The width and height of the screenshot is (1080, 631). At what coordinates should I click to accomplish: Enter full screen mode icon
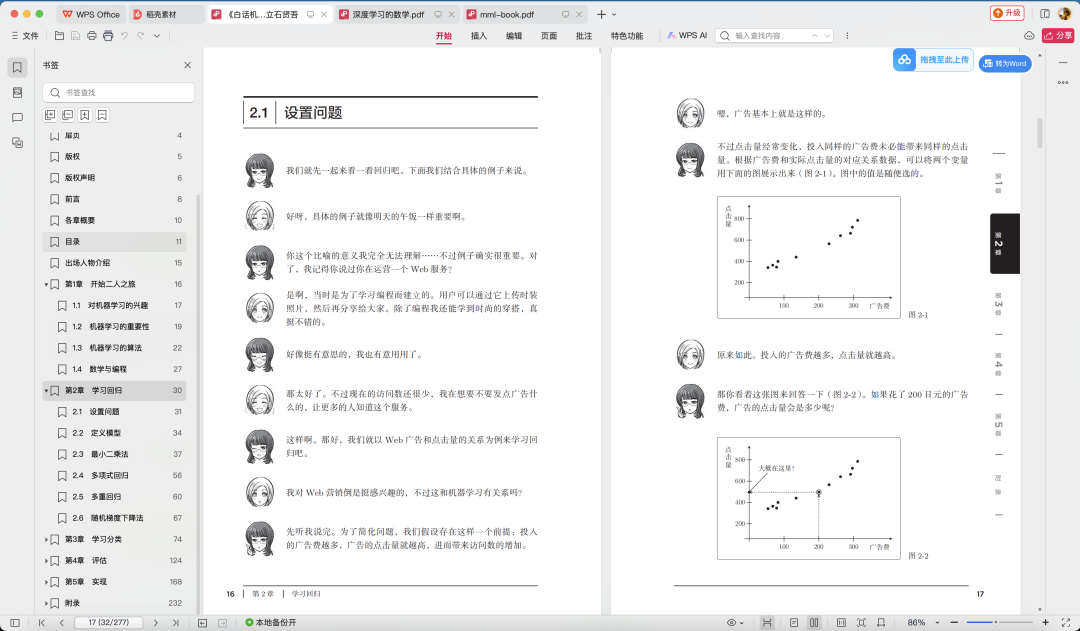click(x=1066, y=622)
